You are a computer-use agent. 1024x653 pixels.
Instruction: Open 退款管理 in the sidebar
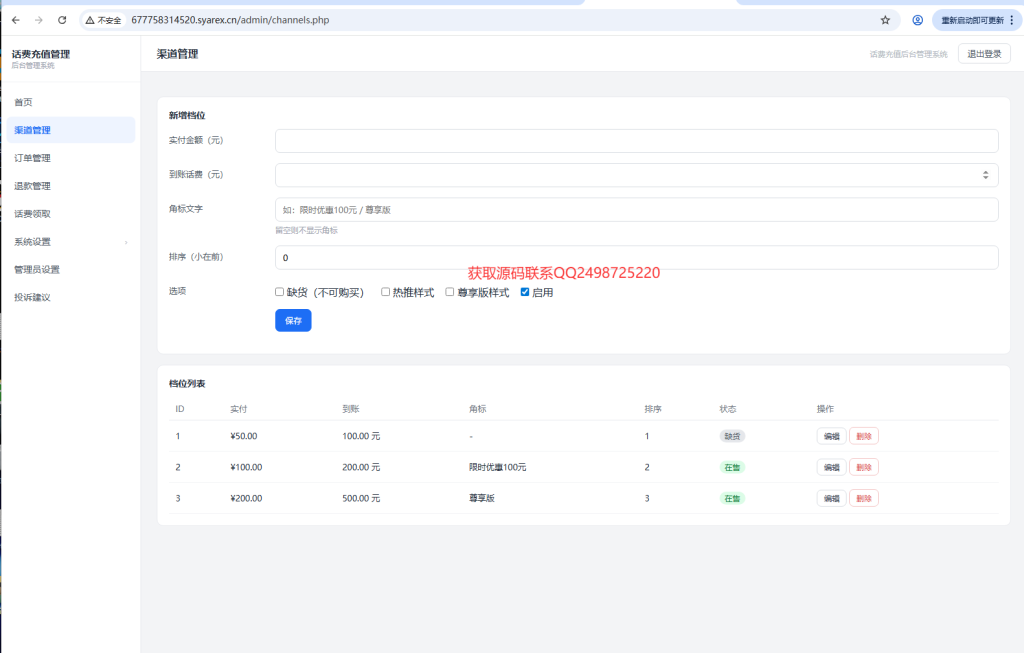pos(71,186)
